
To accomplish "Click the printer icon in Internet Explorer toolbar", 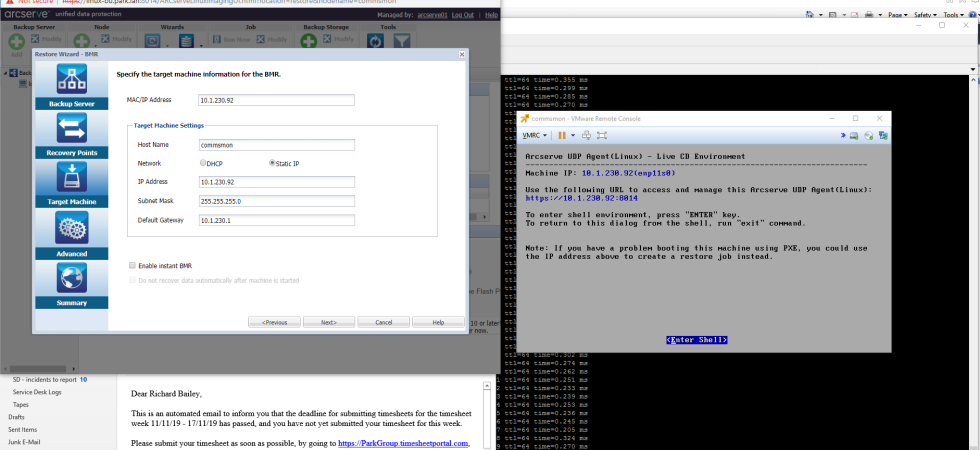I will tap(869, 15).
